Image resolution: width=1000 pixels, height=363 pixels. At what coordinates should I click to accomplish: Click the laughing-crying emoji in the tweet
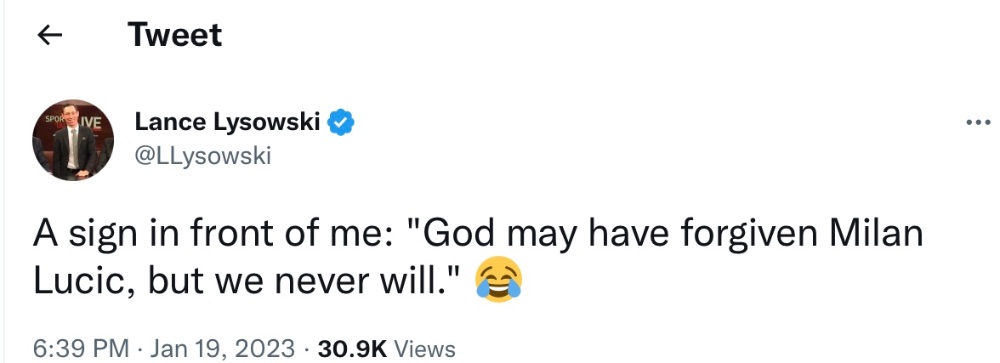(x=499, y=279)
